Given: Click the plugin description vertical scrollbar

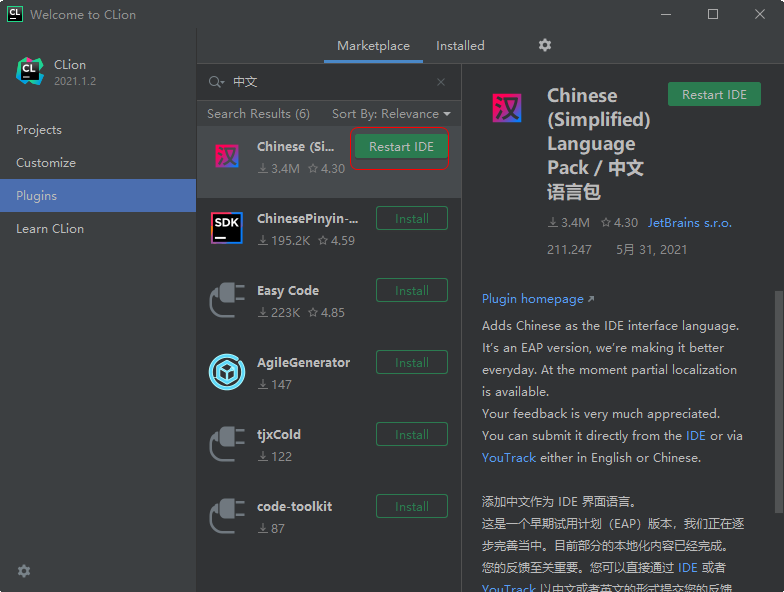Looking at the screenshot, I should (x=778, y=400).
